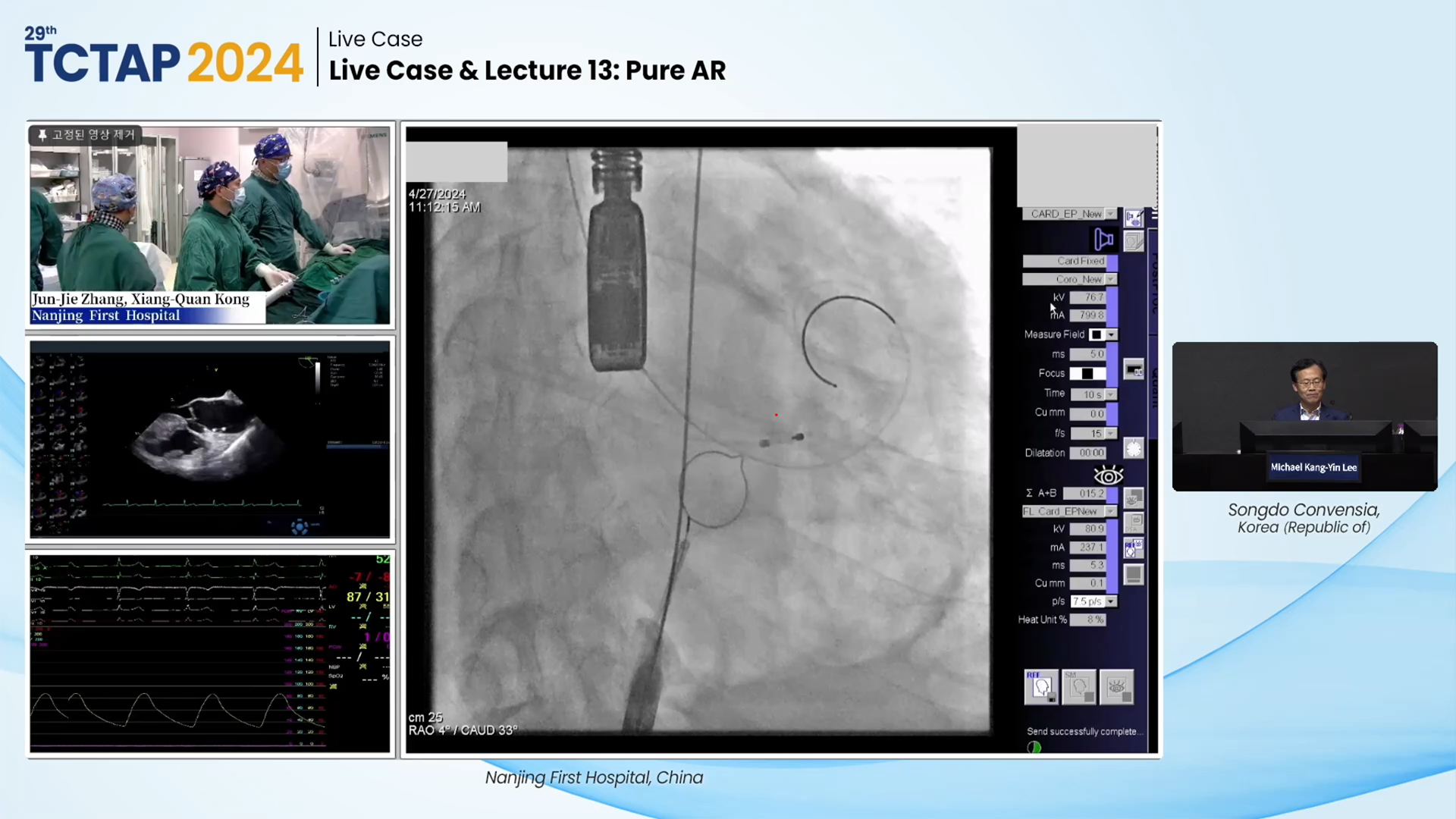This screenshot has height=819, width=1456.
Task: Click the Heat Unit % label
Action: 1042,620
